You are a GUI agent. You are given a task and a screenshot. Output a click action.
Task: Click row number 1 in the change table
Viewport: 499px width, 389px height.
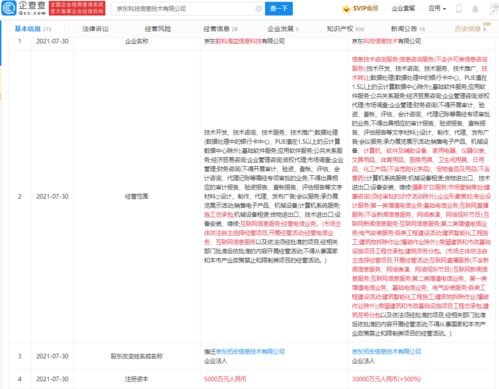[20, 41]
